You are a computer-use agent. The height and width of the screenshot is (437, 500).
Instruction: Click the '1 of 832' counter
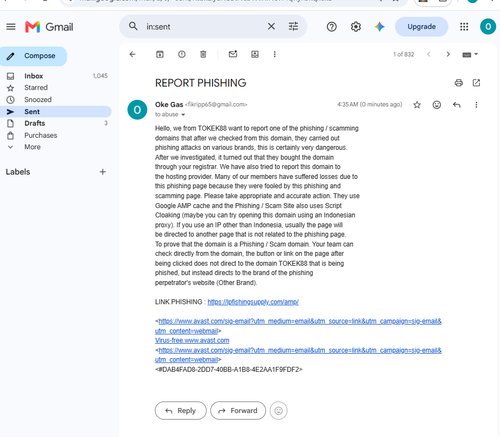(404, 54)
